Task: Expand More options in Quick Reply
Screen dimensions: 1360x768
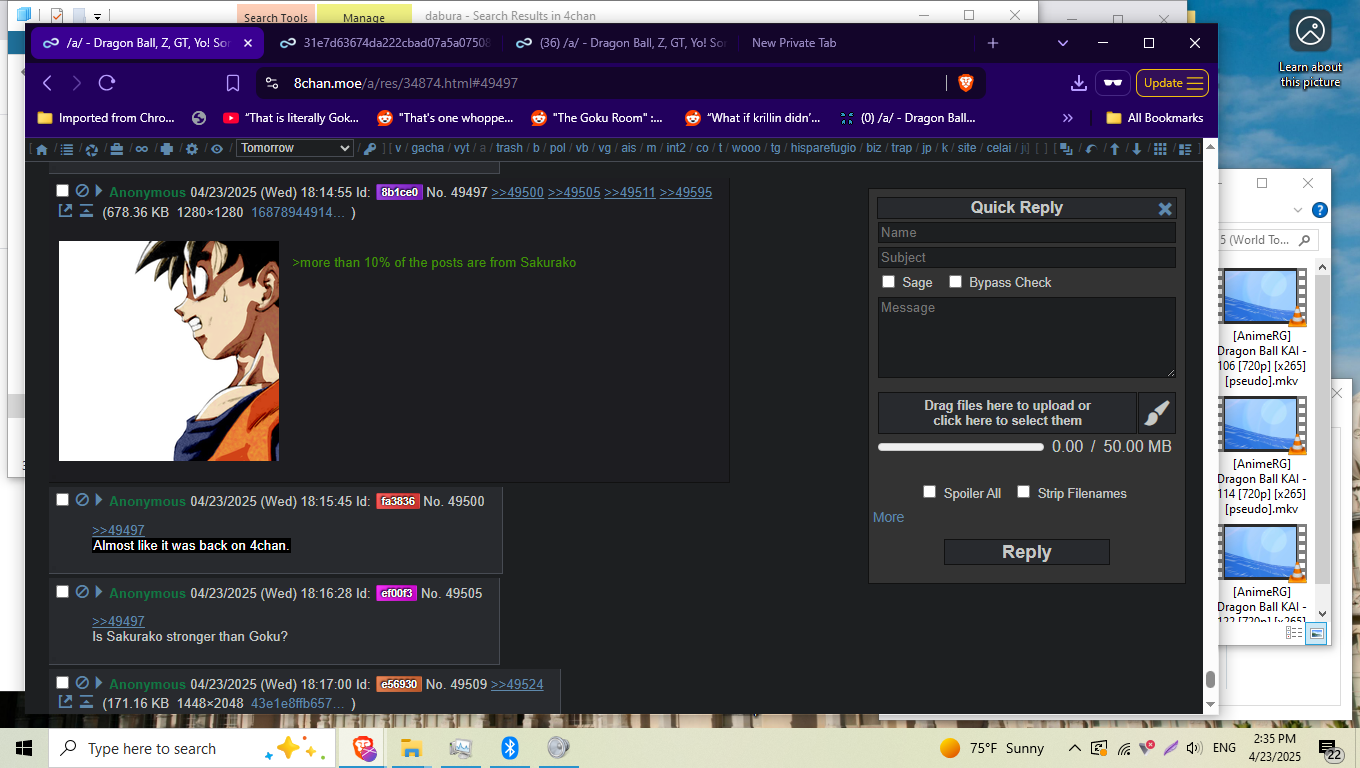Action: click(x=888, y=517)
